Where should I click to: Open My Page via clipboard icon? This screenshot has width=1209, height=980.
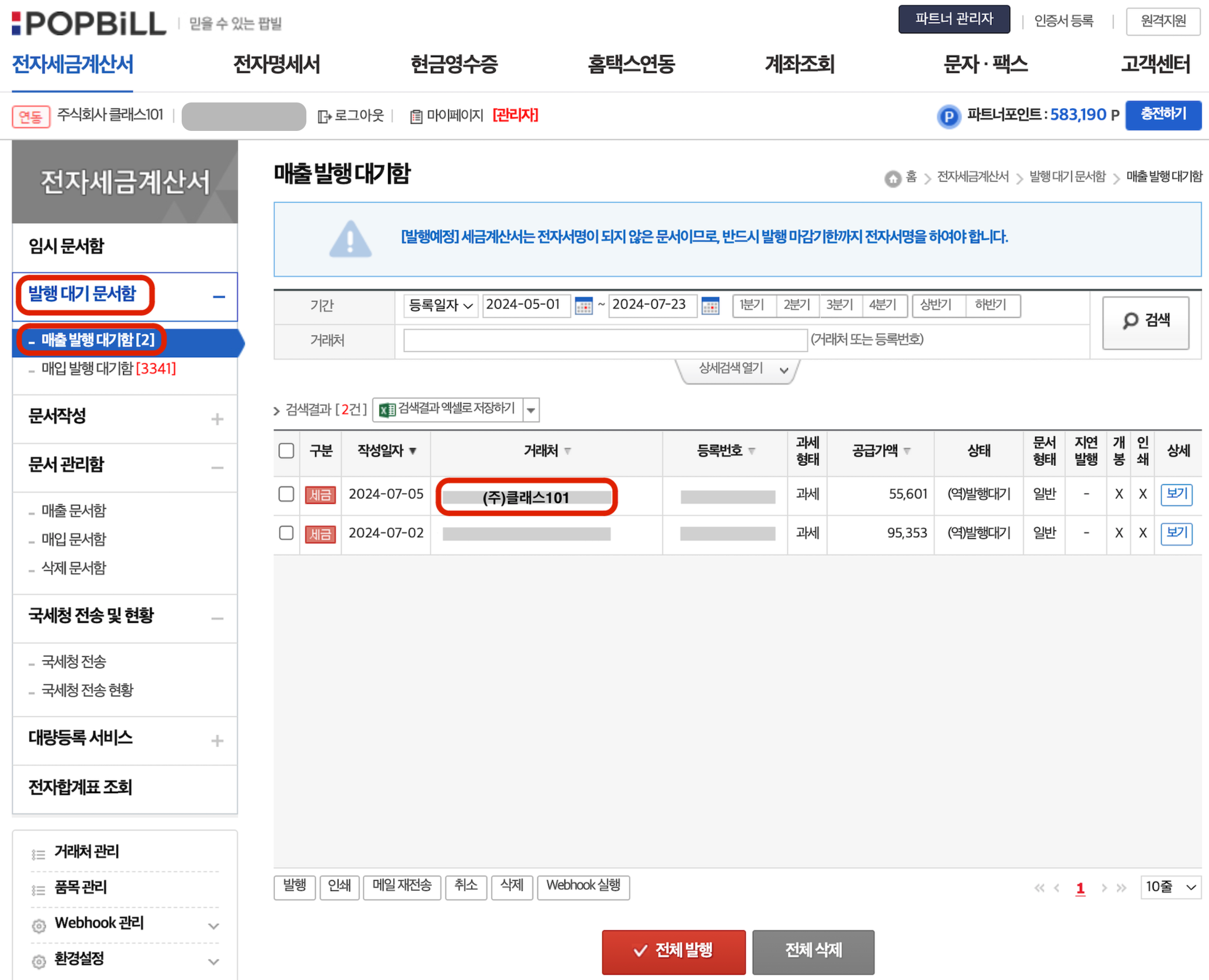[x=416, y=116]
